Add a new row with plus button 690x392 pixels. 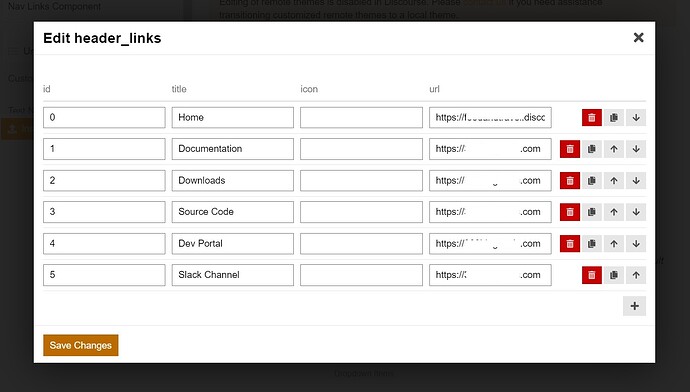(634, 306)
